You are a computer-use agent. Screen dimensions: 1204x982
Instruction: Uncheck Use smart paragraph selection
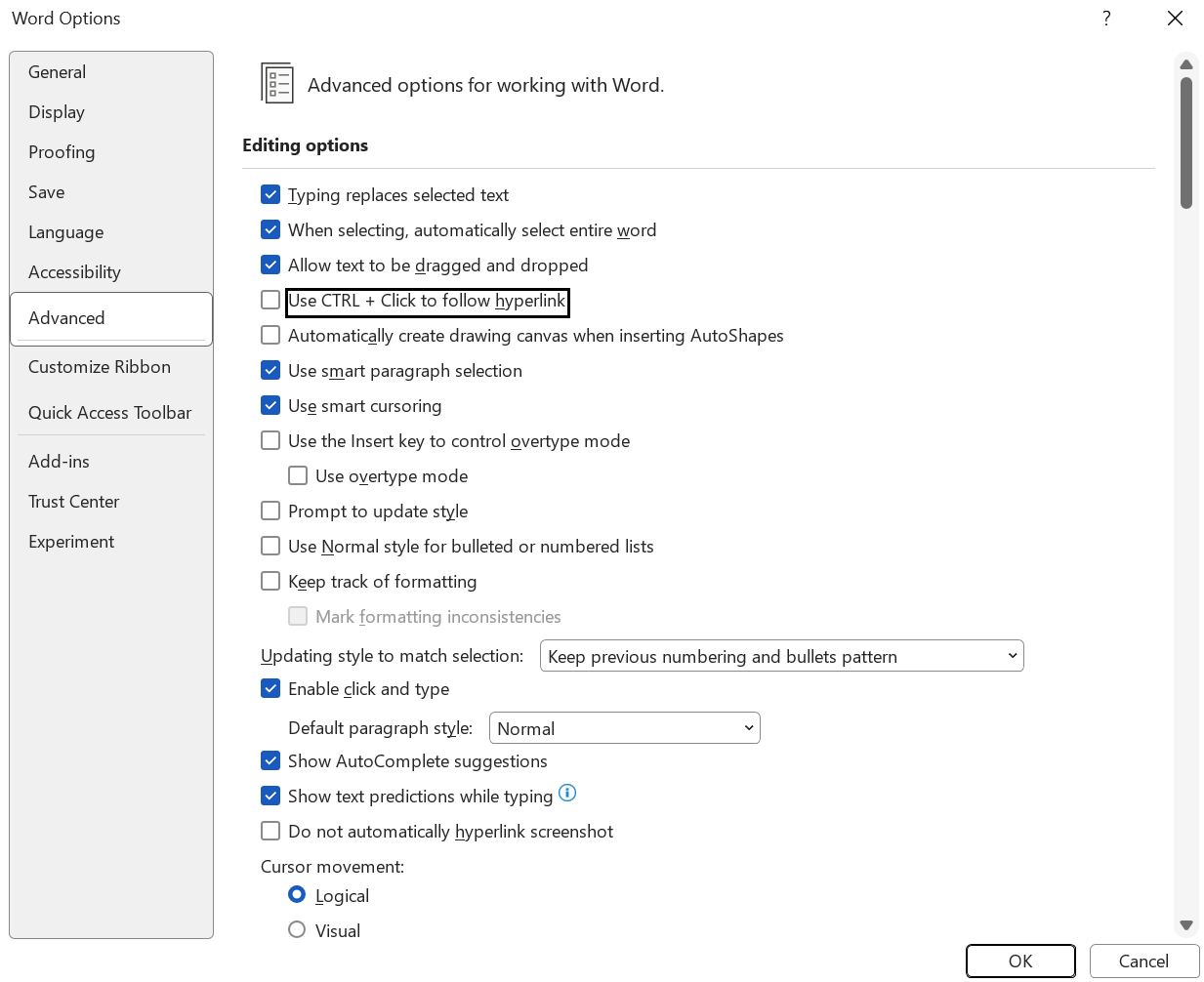(270, 371)
